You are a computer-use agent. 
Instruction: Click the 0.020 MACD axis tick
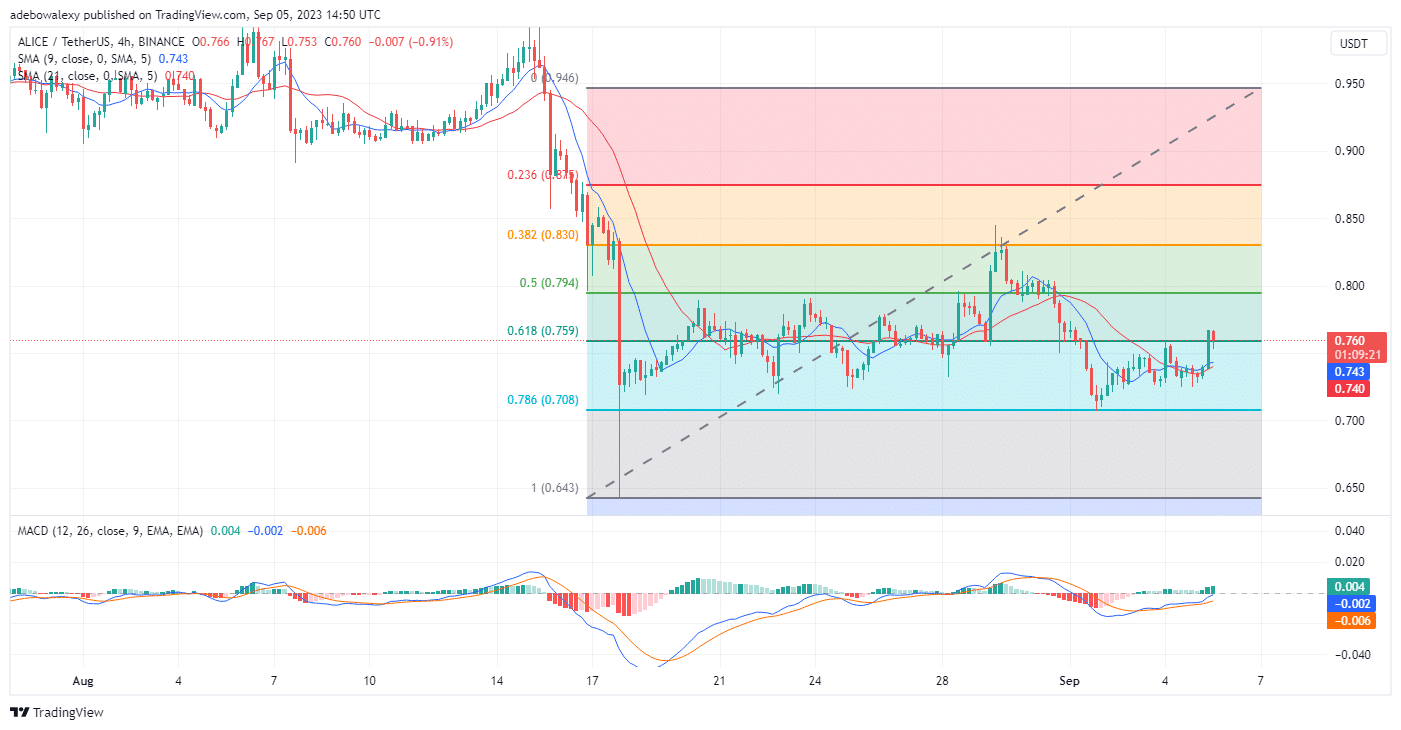(x=1349, y=563)
